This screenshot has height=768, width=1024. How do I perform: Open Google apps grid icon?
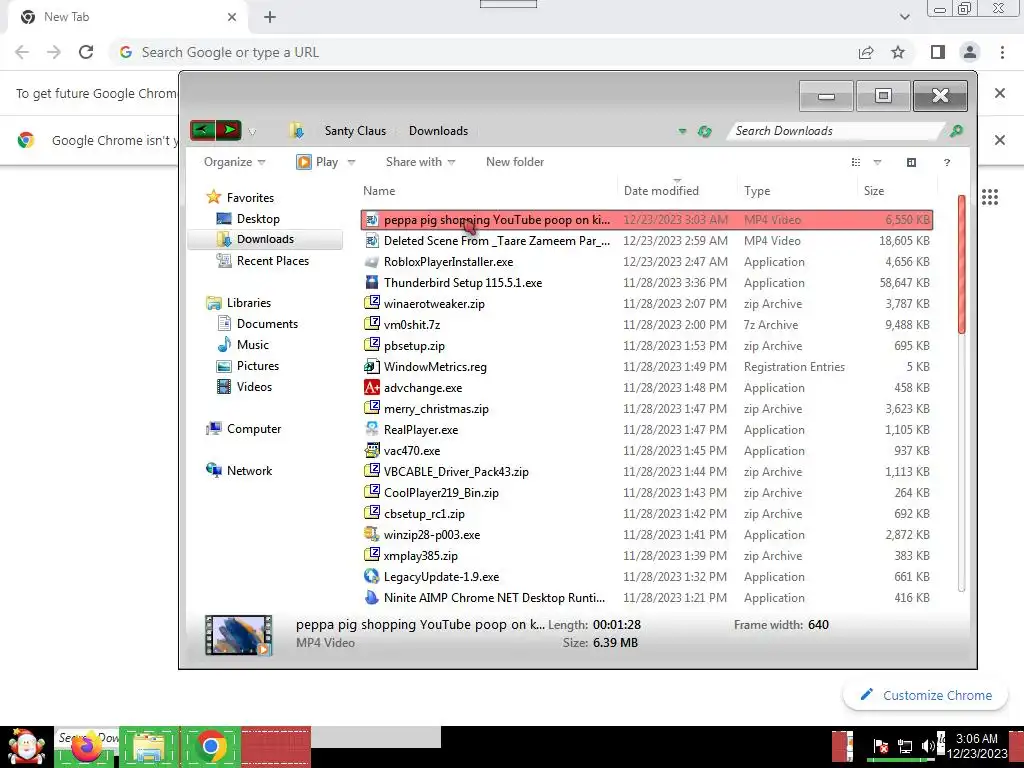(990, 197)
